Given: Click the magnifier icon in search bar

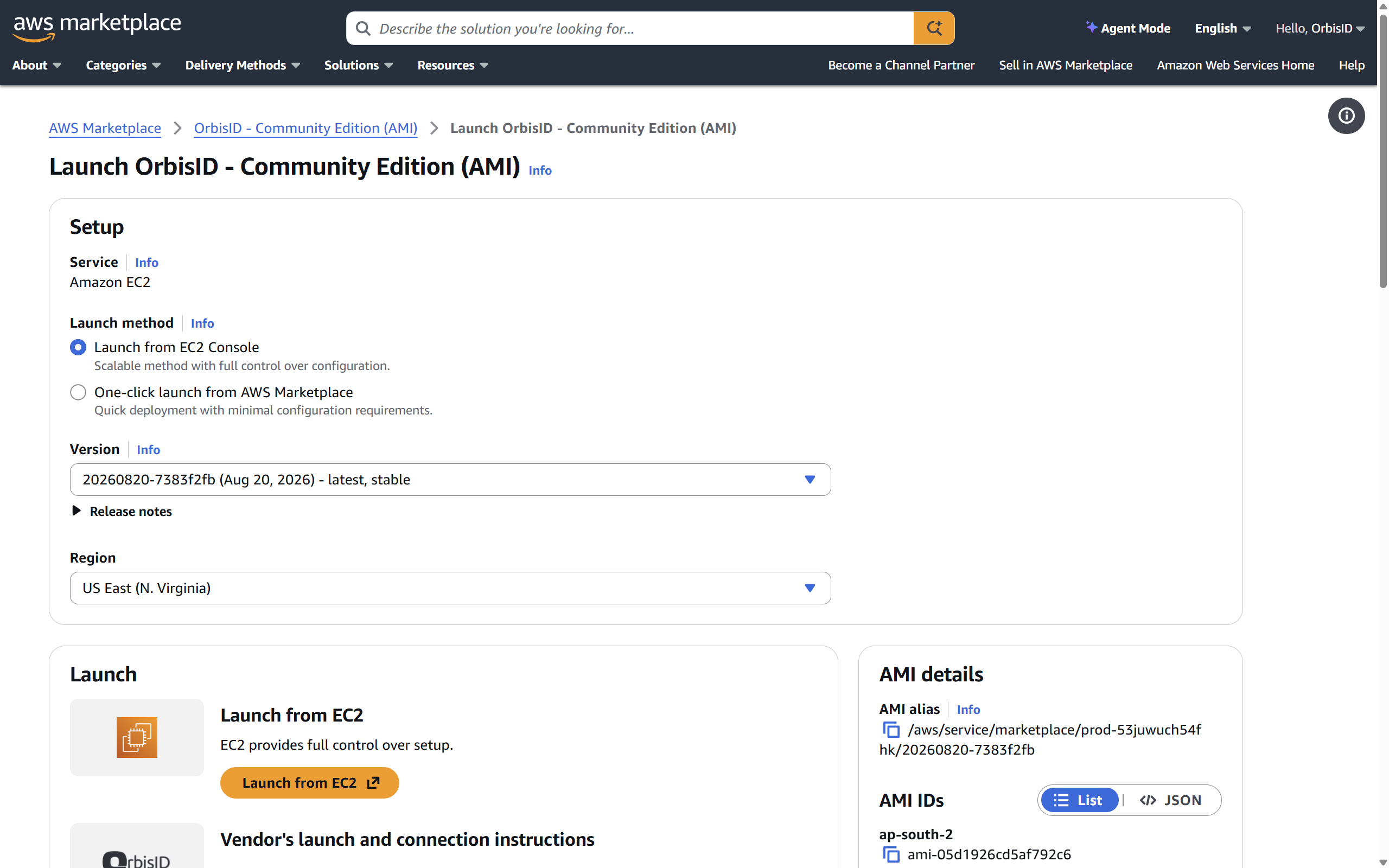Looking at the screenshot, I should 363,28.
